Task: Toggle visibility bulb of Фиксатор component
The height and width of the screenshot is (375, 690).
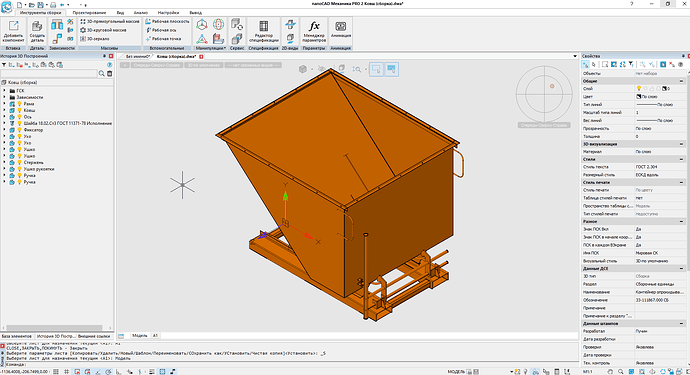Action: [19, 130]
